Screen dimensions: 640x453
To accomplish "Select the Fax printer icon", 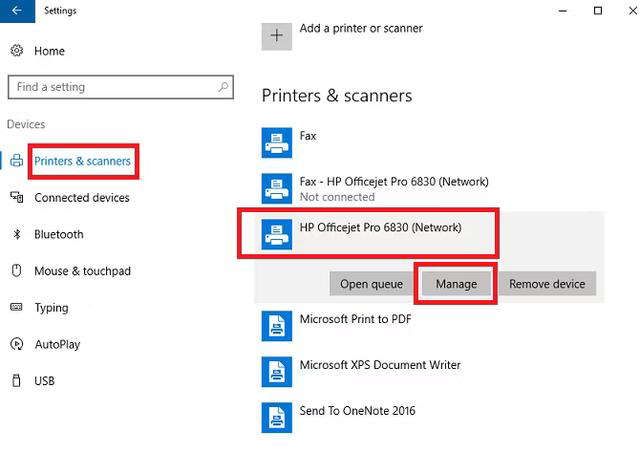I will point(277,143).
